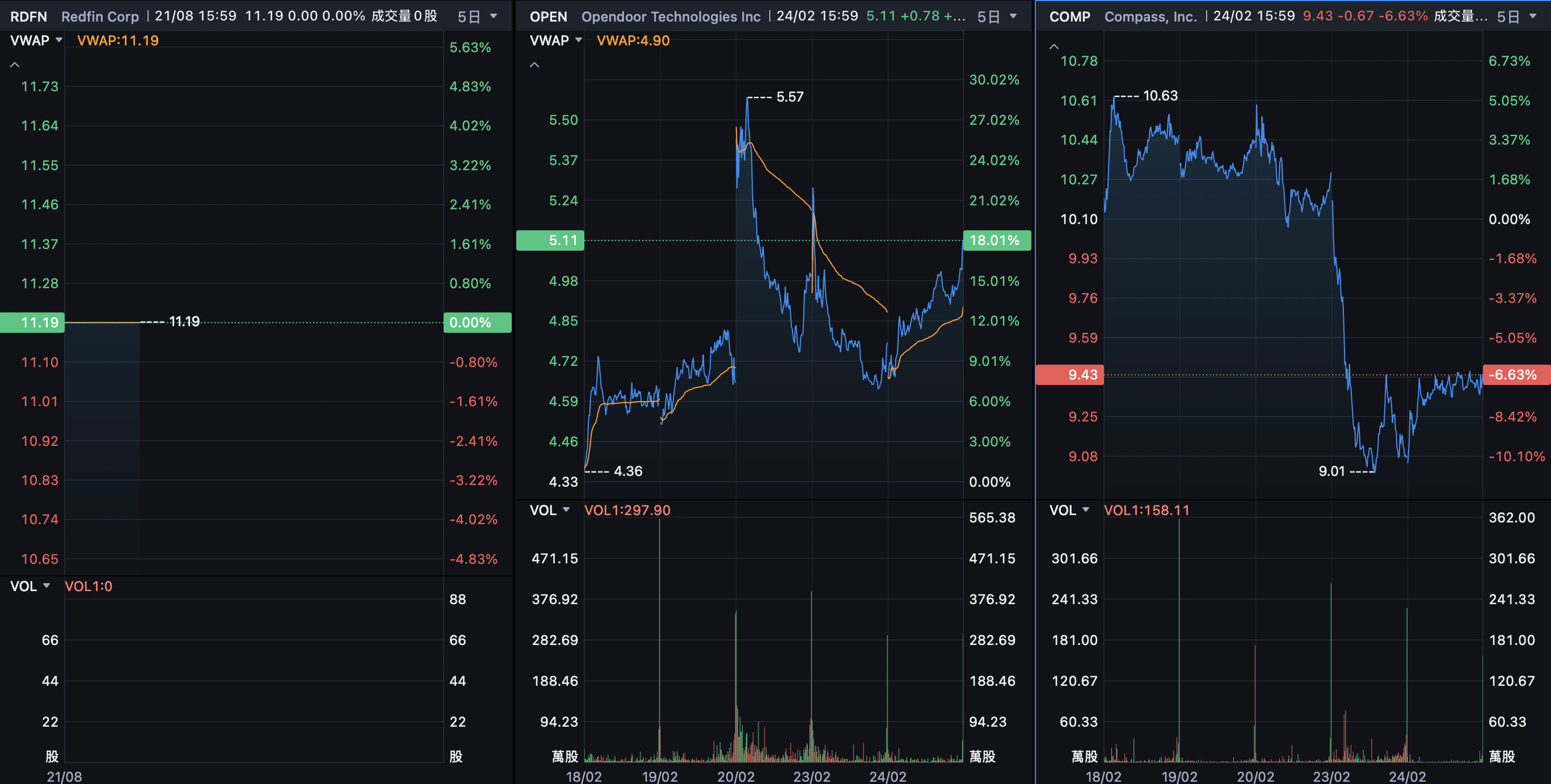Open Opendoor VOL indicator dropdown
Screen dimensions: 1551x784
pos(549,510)
